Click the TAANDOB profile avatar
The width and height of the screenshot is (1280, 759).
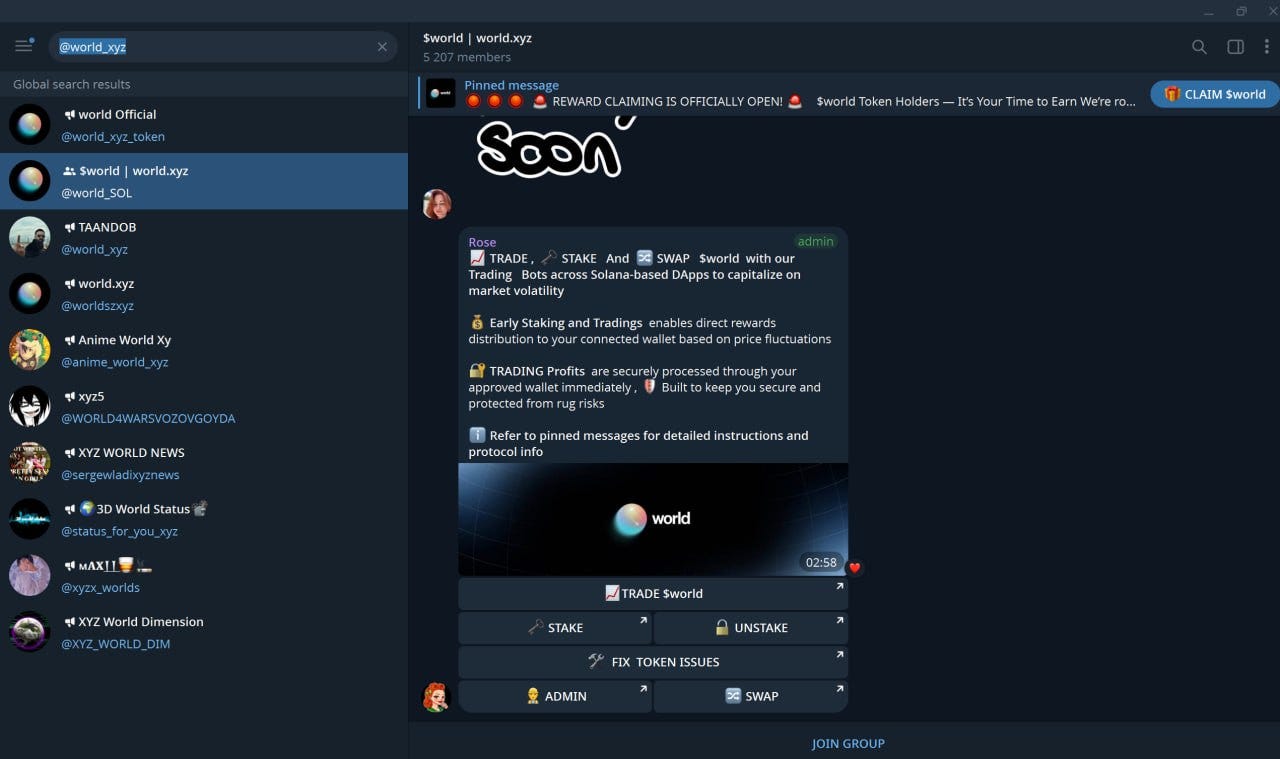tap(30, 238)
